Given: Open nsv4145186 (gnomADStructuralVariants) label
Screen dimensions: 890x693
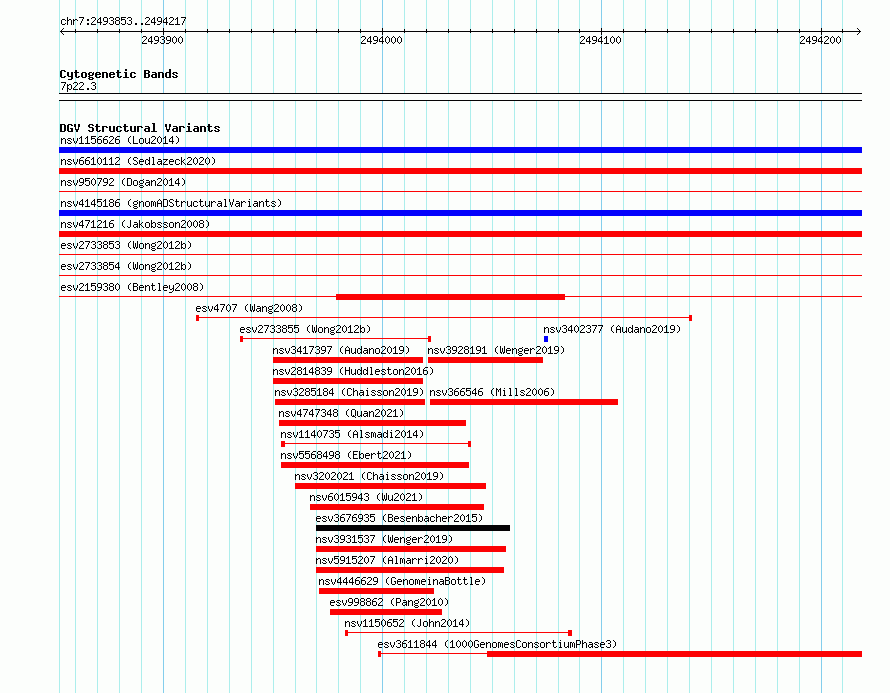Looking at the screenshot, I should pos(171,203).
